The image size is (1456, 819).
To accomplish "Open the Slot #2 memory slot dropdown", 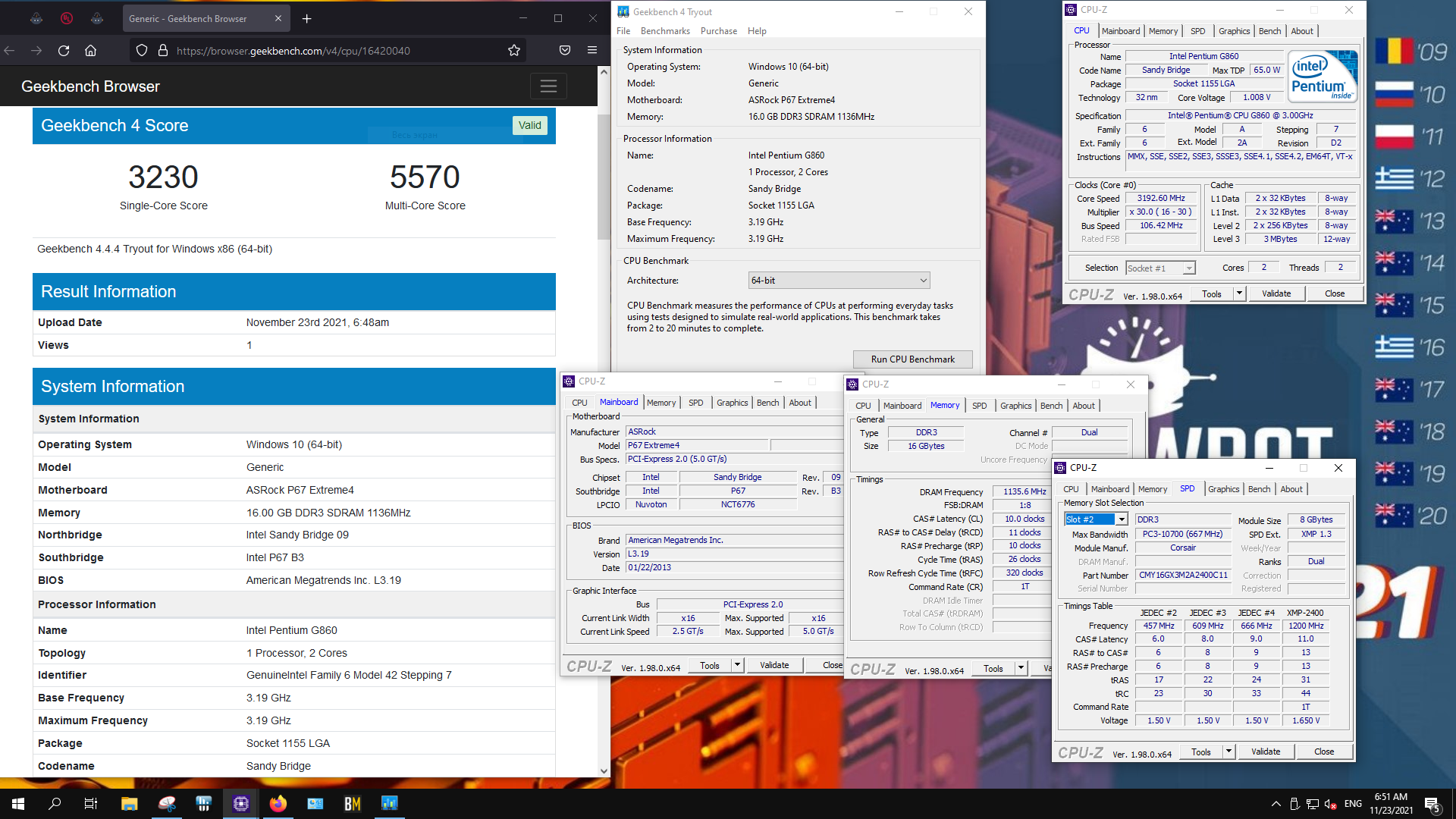I will (1096, 519).
